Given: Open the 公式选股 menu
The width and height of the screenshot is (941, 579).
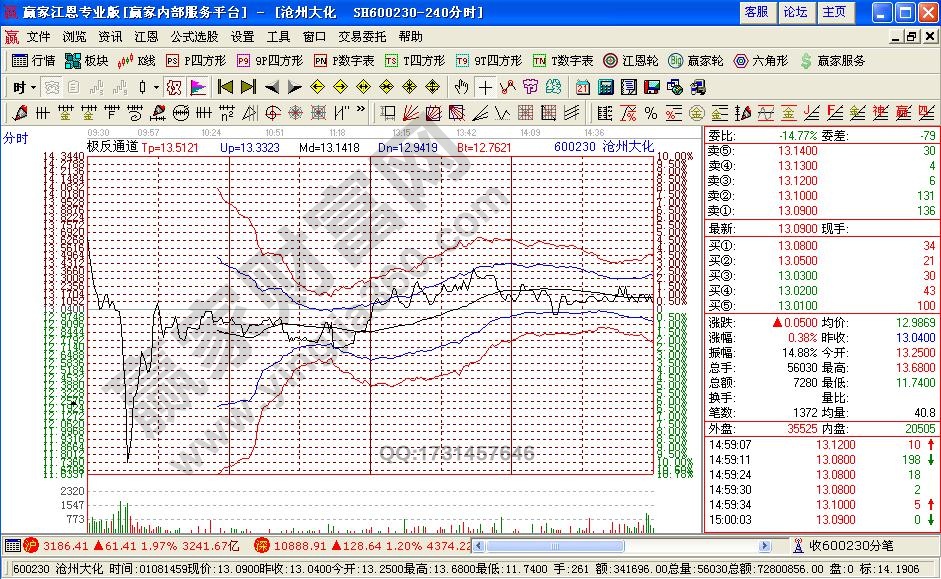Looking at the screenshot, I should coord(194,36).
